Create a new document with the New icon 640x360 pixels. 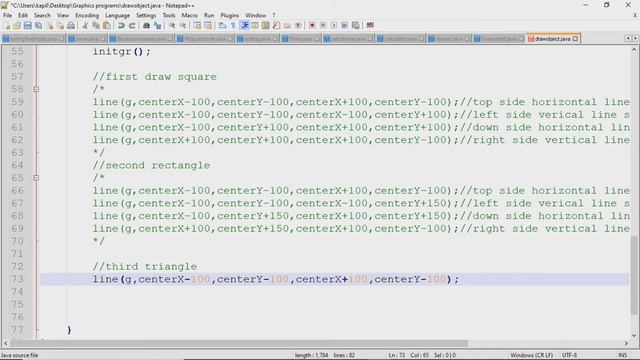(7, 26)
